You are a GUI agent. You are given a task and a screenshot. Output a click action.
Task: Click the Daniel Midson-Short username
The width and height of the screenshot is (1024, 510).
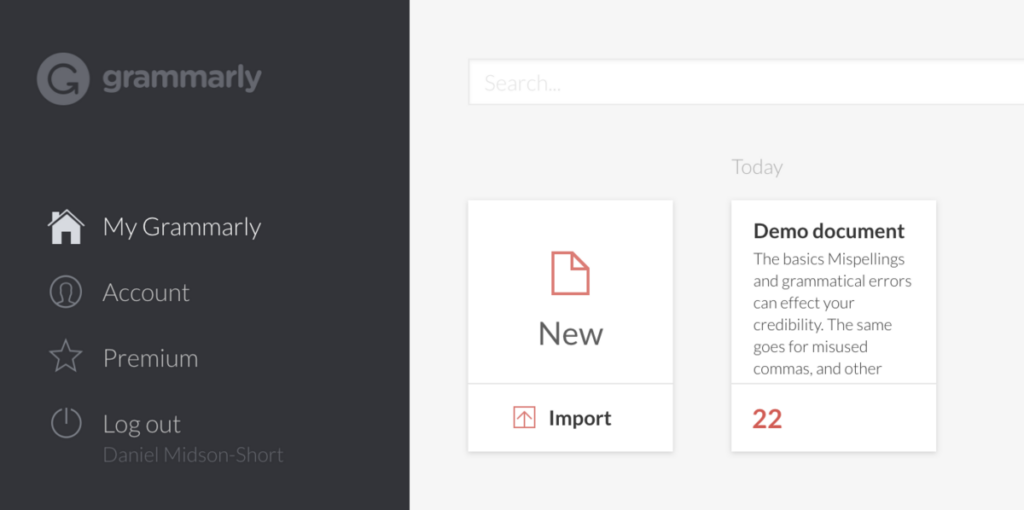193,455
